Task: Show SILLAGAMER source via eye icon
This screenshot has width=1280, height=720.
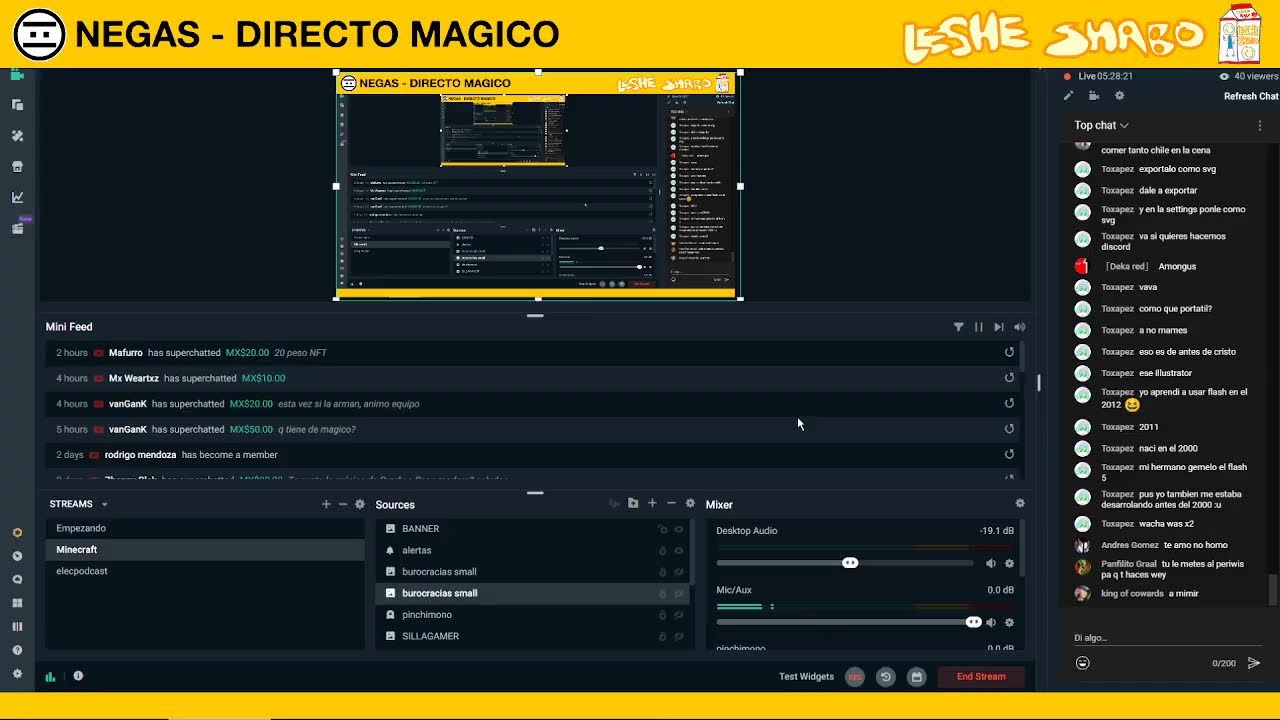Action: tap(679, 636)
